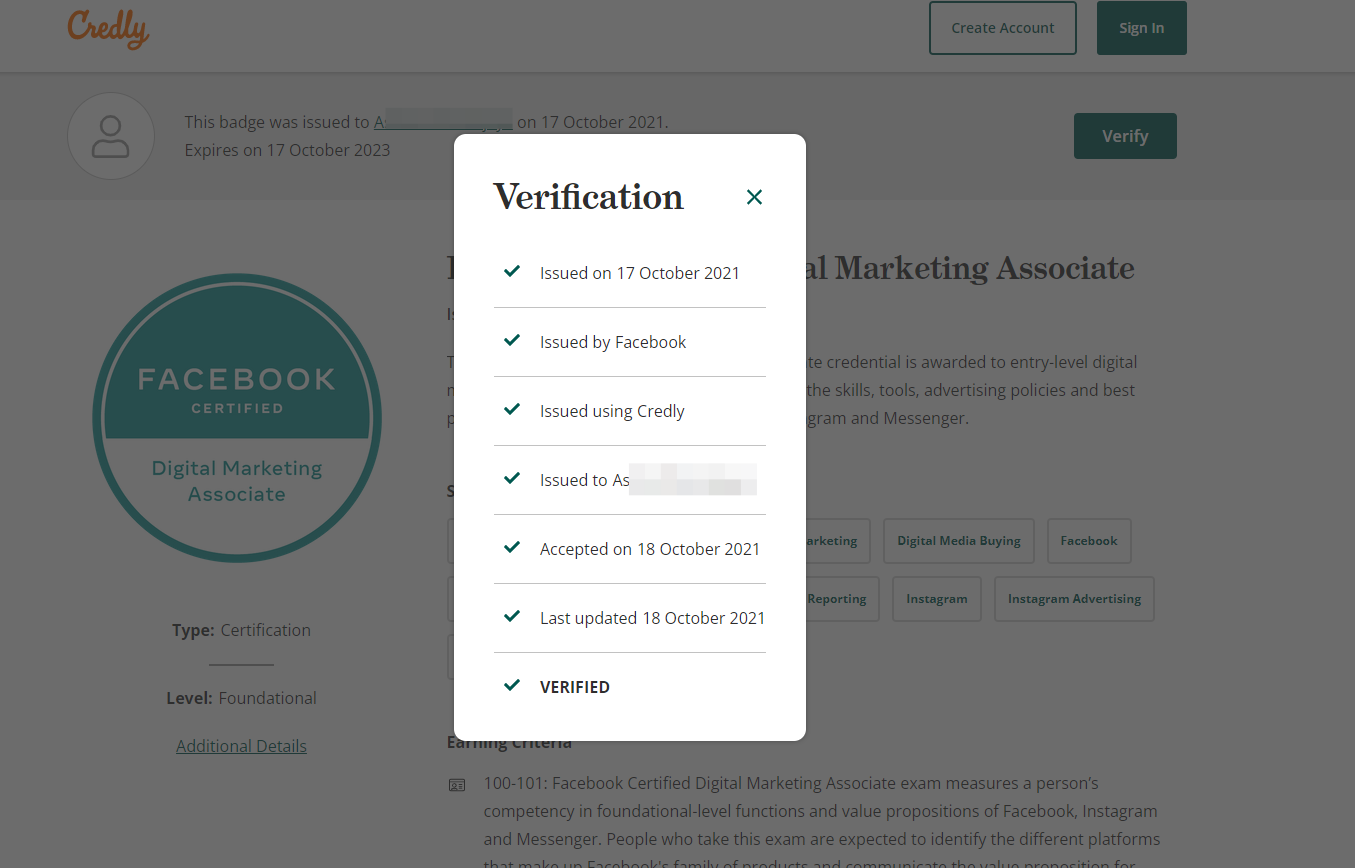Open the badge recipient's name link
Viewport: 1355px width, 868px height.
pos(443,122)
